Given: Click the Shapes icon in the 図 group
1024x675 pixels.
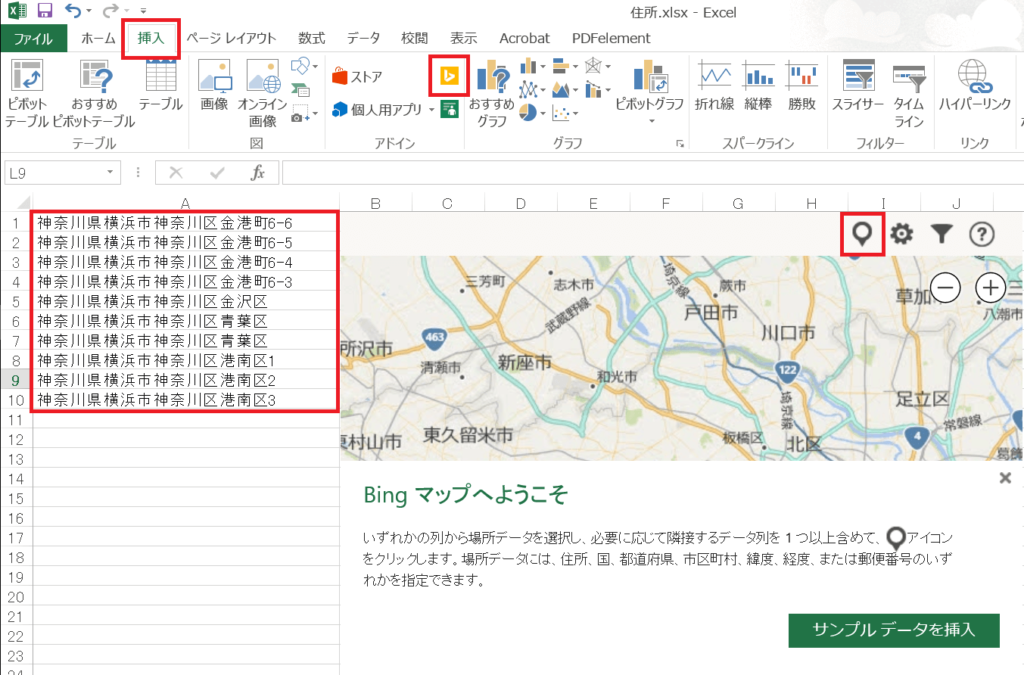Looking at the screenshot, I should [300, 65].
